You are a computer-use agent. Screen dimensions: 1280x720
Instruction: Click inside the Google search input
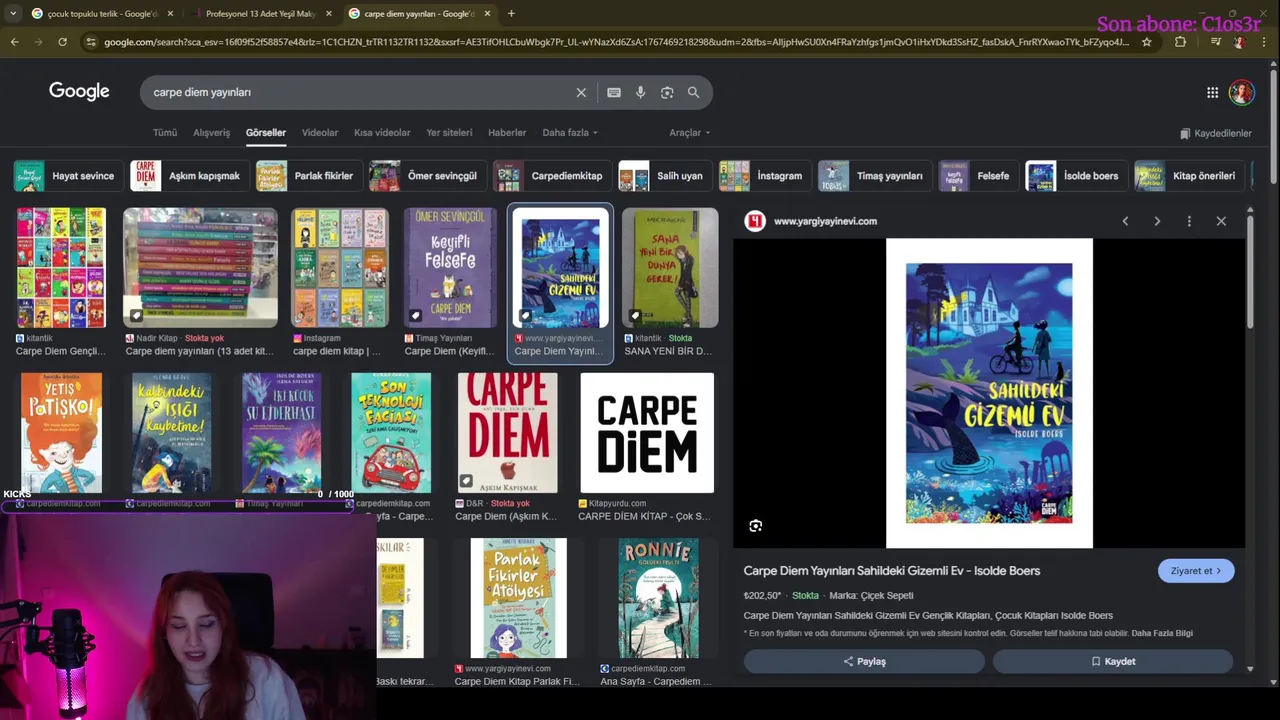tap(360, 92)
